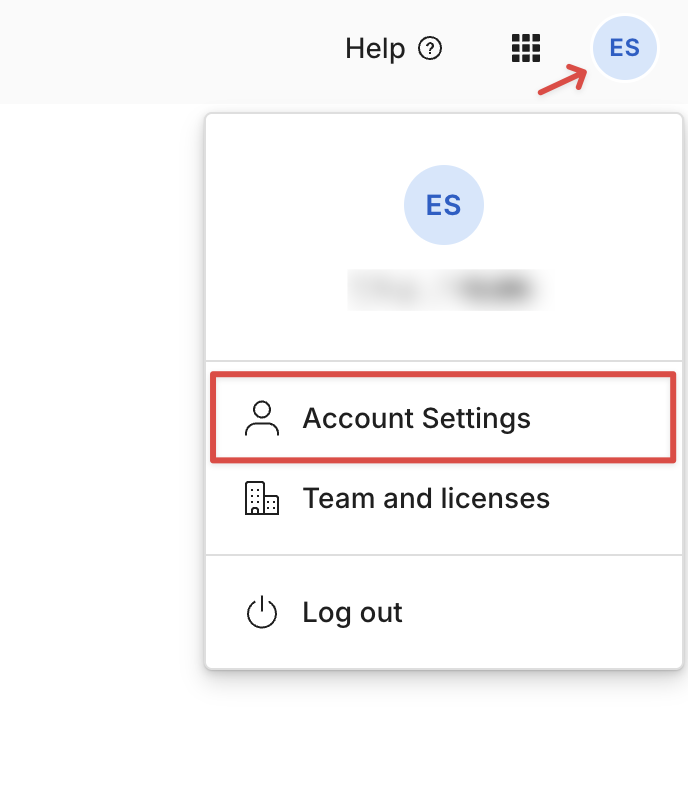Click the blurred user name in dropdown
Image resolution: width=688 pixels, height=806 pixels.
point(445,289)
